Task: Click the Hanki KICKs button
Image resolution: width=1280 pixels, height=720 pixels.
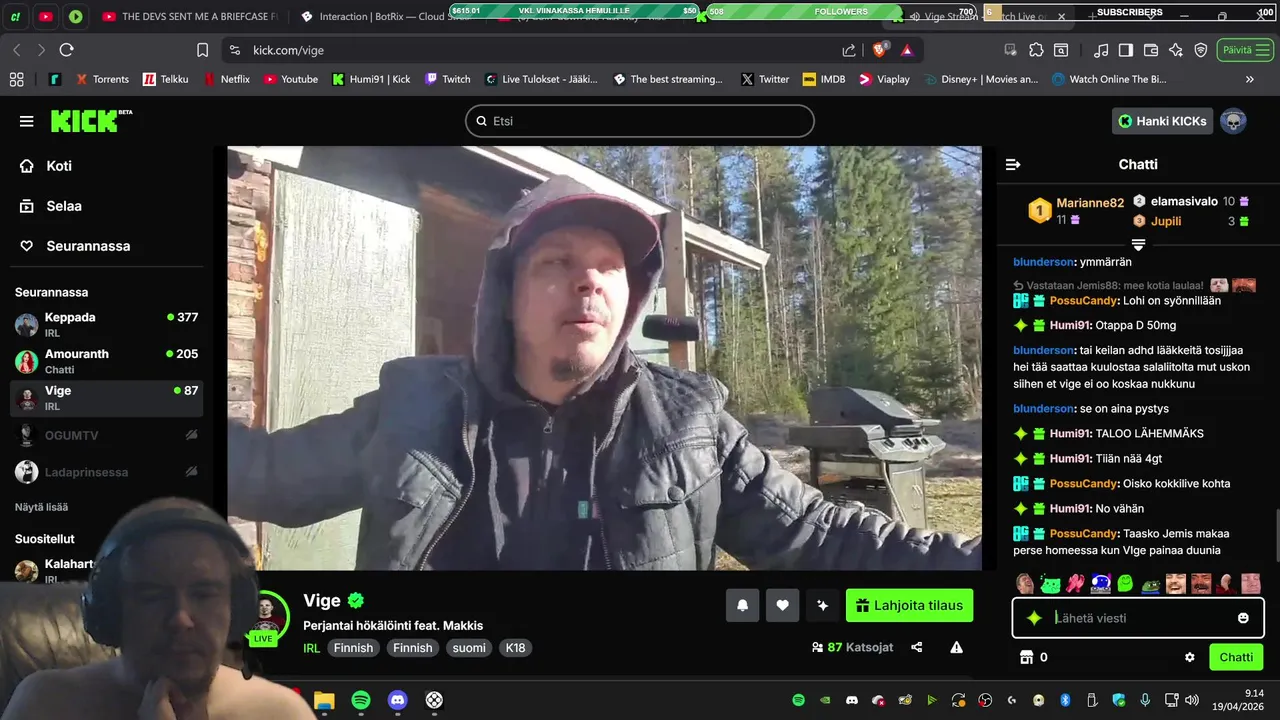Action: 1162,121
